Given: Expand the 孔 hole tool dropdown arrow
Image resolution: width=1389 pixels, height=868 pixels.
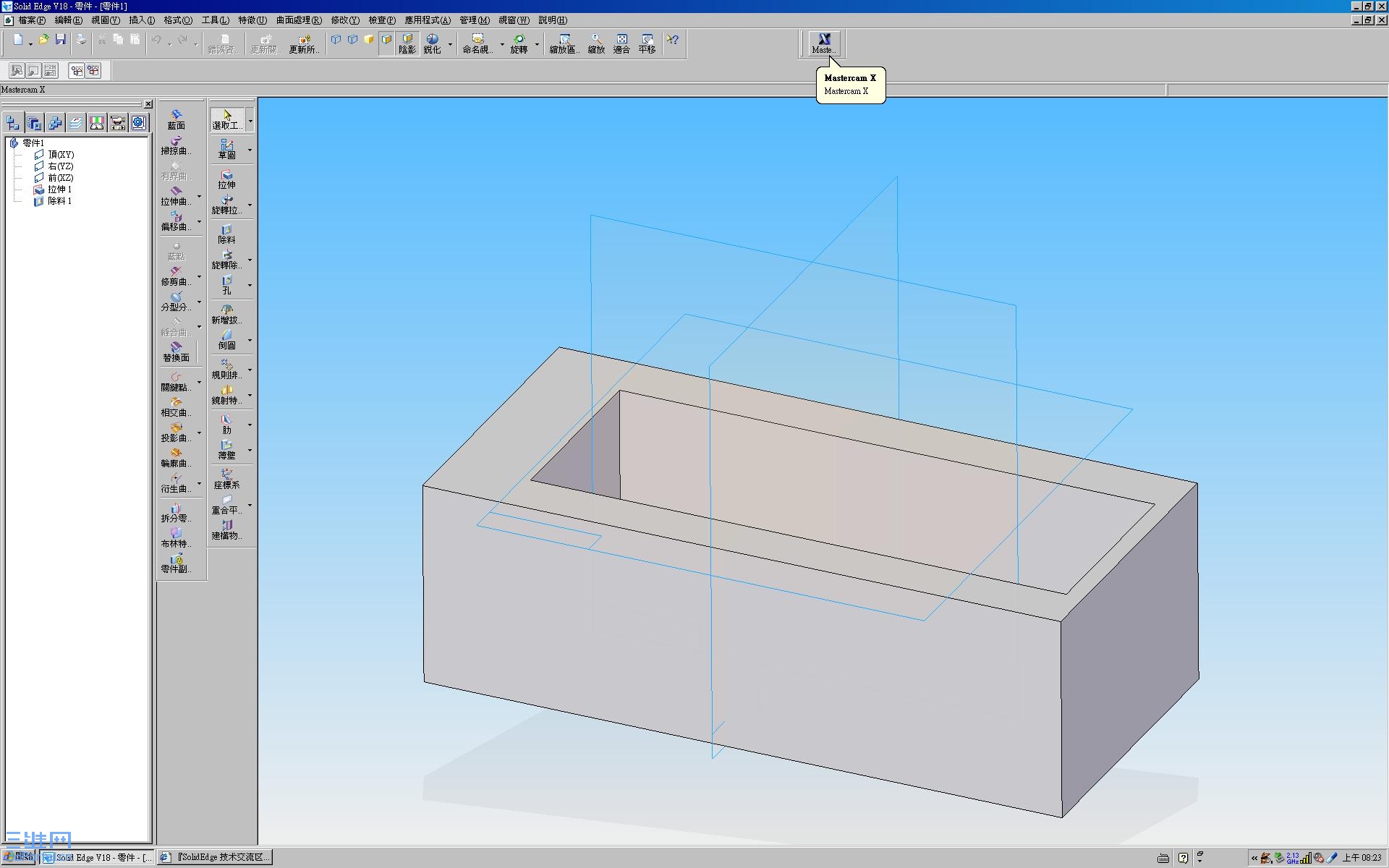Looking at the screenshot, I should click(250, 285).
